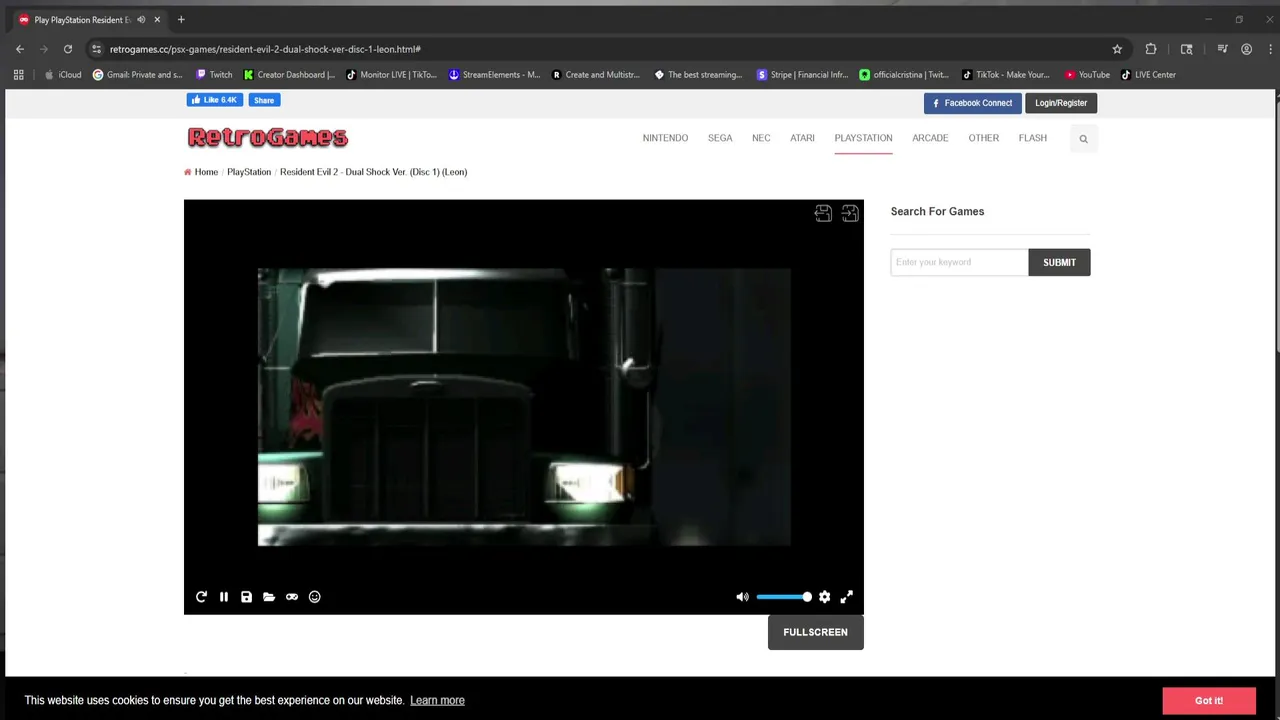Open Twitch bookmark
The image size is (1280, 720).
coord(214,75)
